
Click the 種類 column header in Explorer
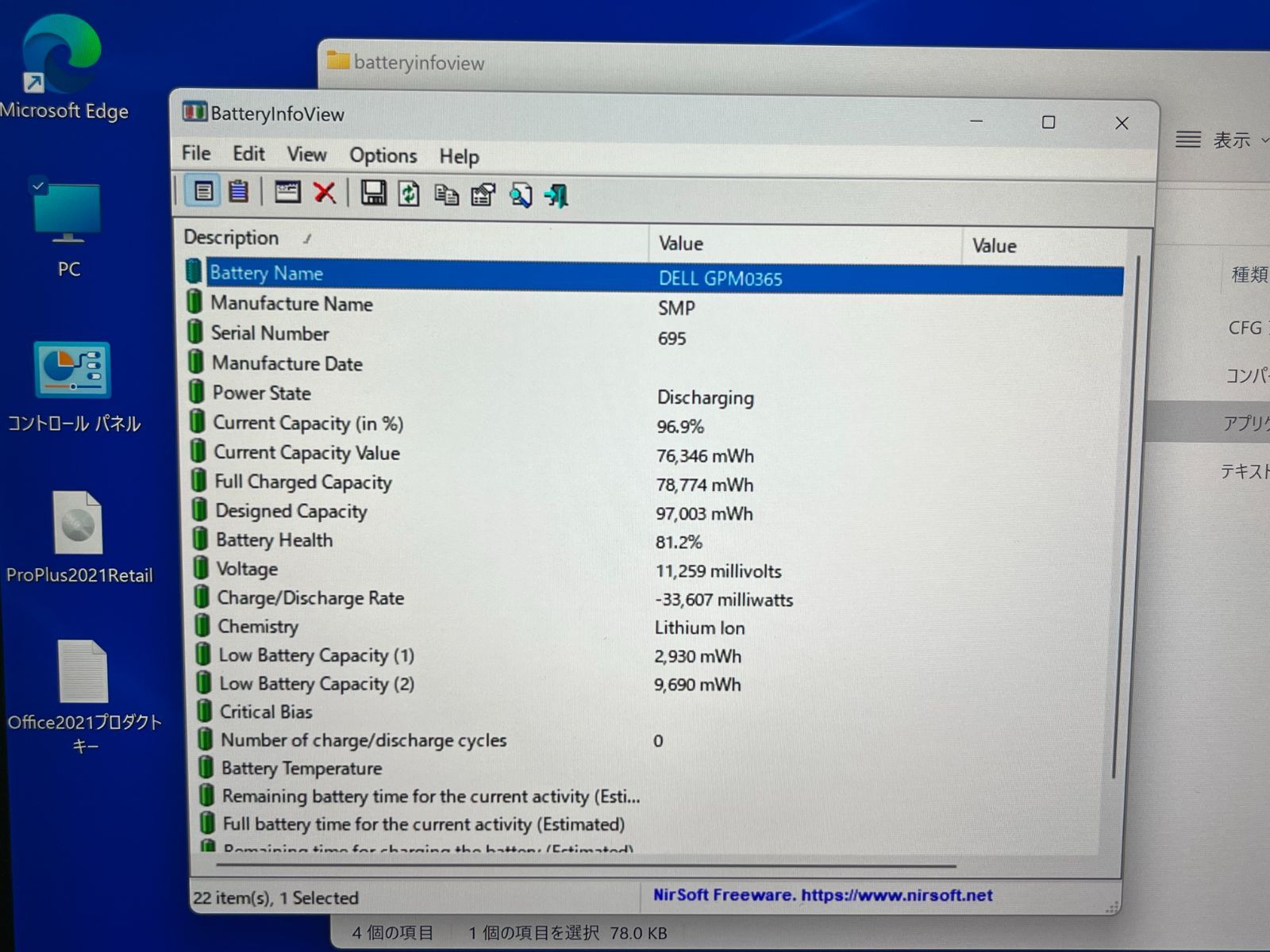tap(1249, 274)
